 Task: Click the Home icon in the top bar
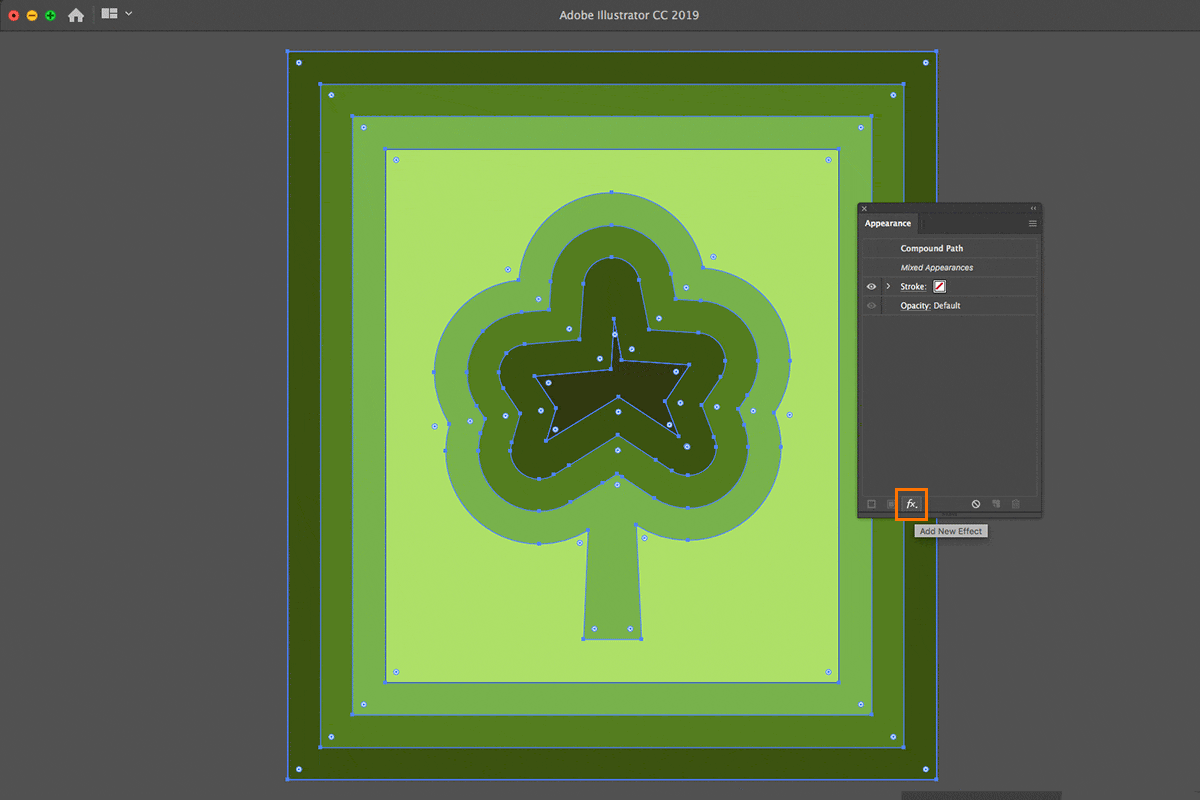(75, 15)
